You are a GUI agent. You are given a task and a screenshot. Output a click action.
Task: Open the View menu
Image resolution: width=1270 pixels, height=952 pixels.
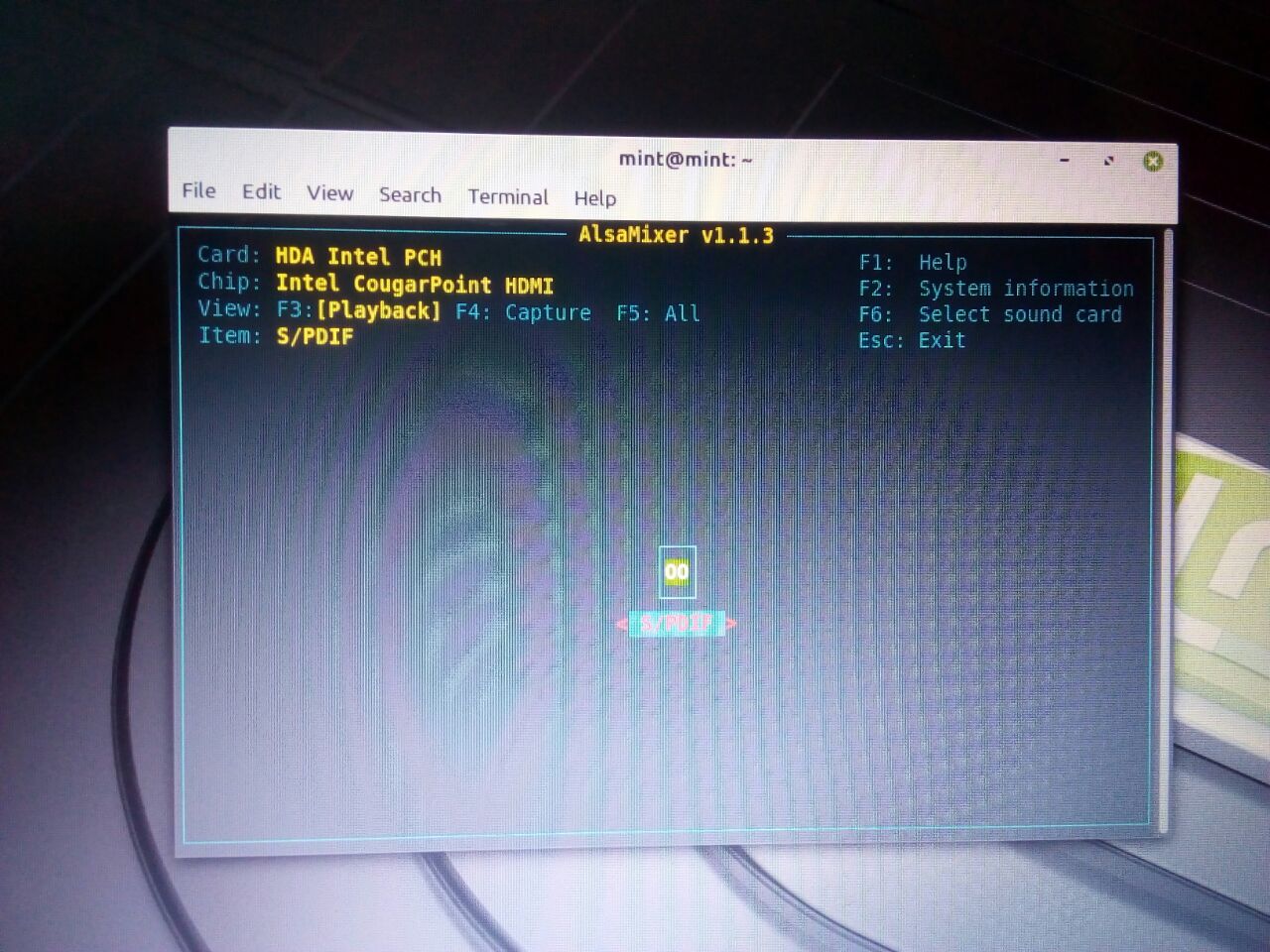click(329, 193)
